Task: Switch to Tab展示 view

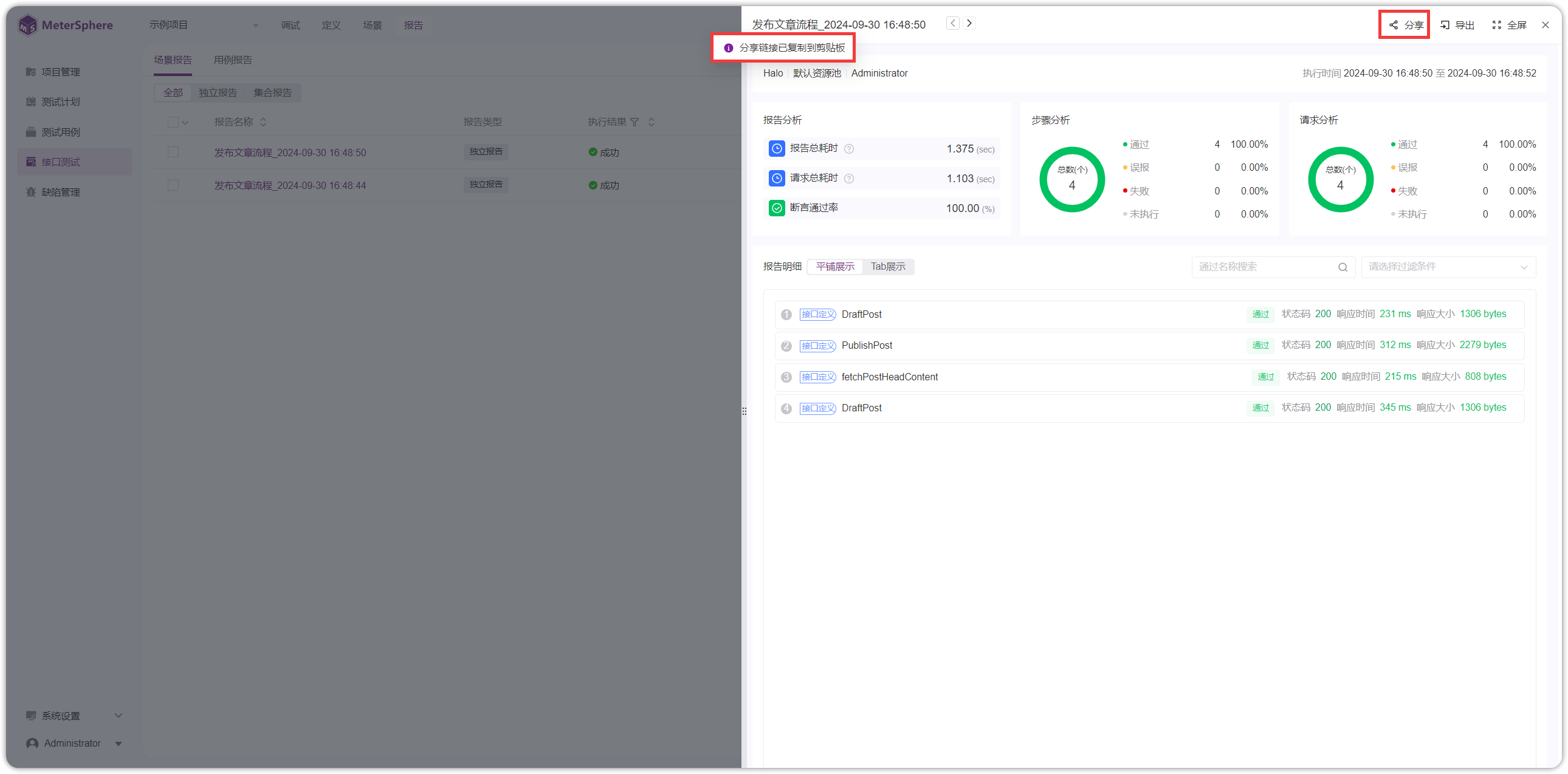Action: [888, 267]
